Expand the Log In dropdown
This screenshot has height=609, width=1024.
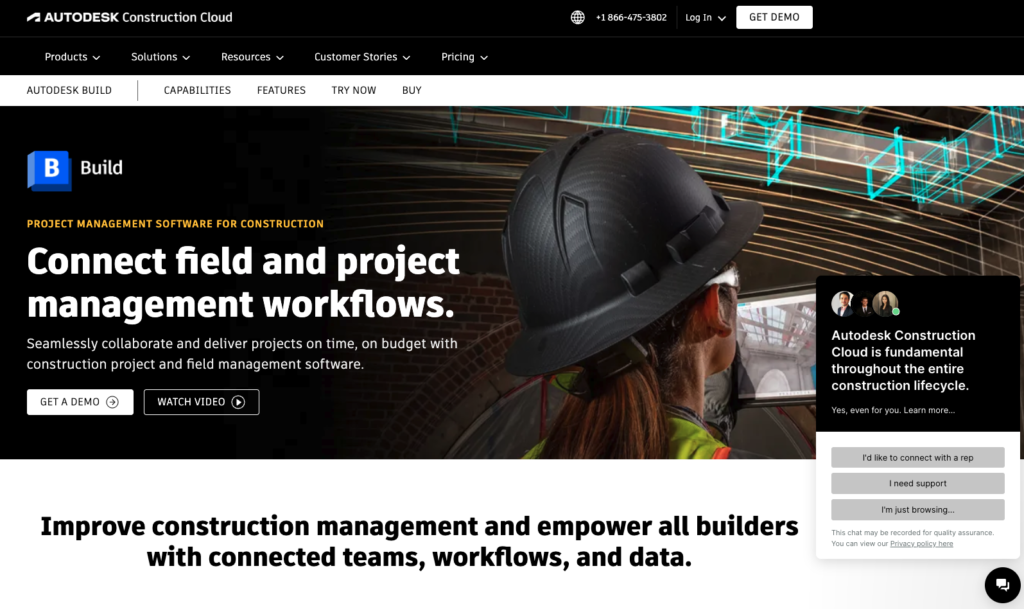[x=705, y=18]
